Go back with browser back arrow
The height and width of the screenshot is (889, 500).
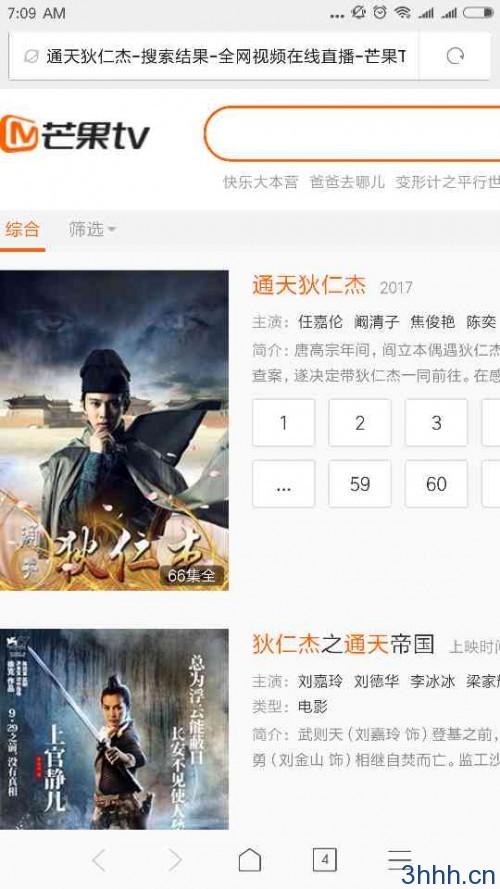click(x=99, y=860)
